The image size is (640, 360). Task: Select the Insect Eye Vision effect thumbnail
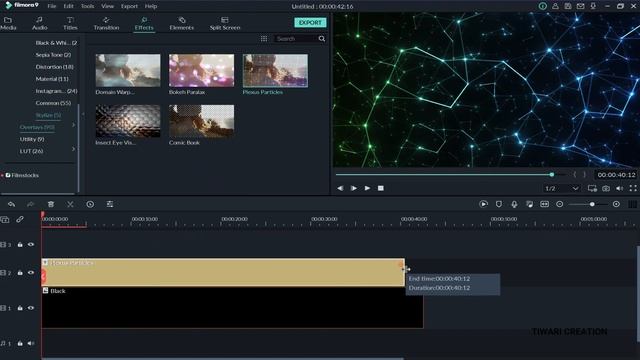[128, 121]
